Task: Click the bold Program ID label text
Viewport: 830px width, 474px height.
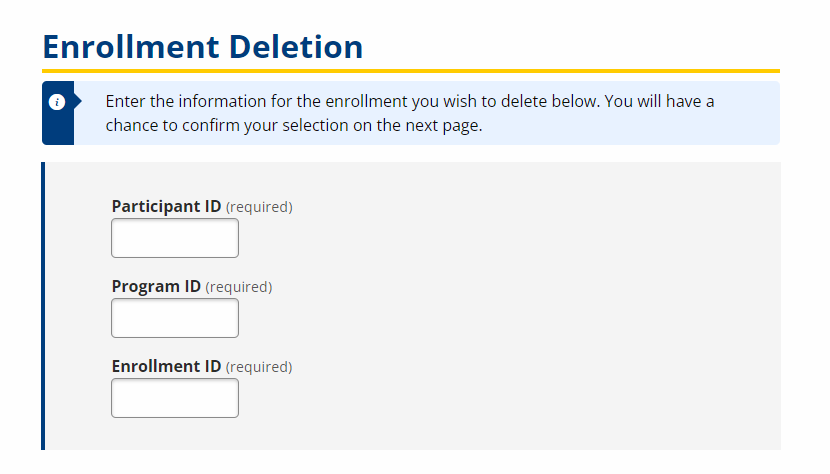Action: coord(156,287)
